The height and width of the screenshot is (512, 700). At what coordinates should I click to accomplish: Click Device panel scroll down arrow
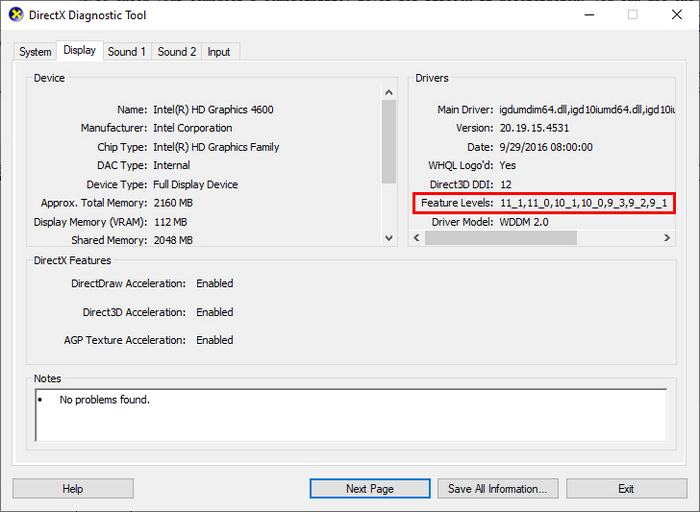pos(389,238)
